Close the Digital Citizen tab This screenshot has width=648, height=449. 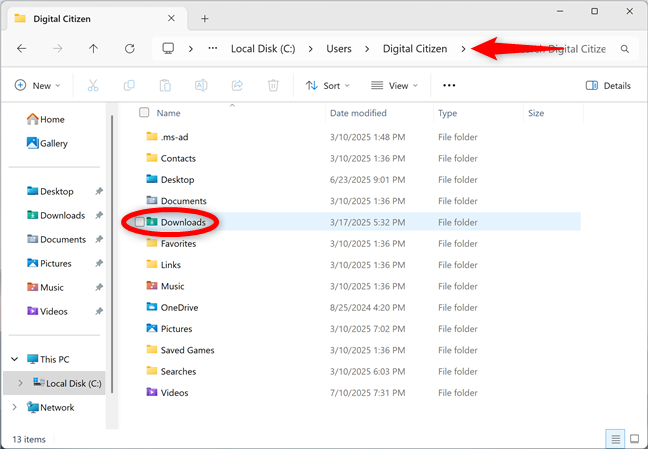(x=171, y=18)
